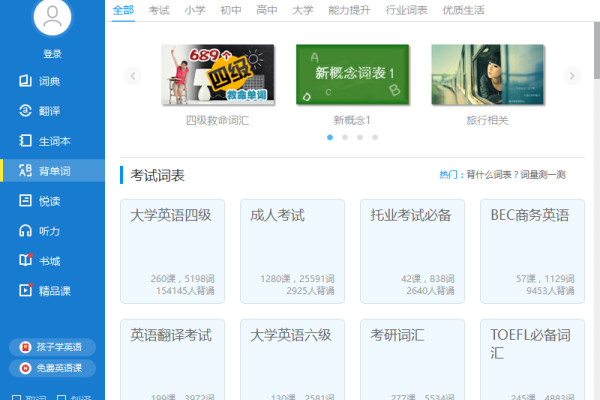Click the 登录 login link
The image size is (600, 400).
[x=52, y=54]
